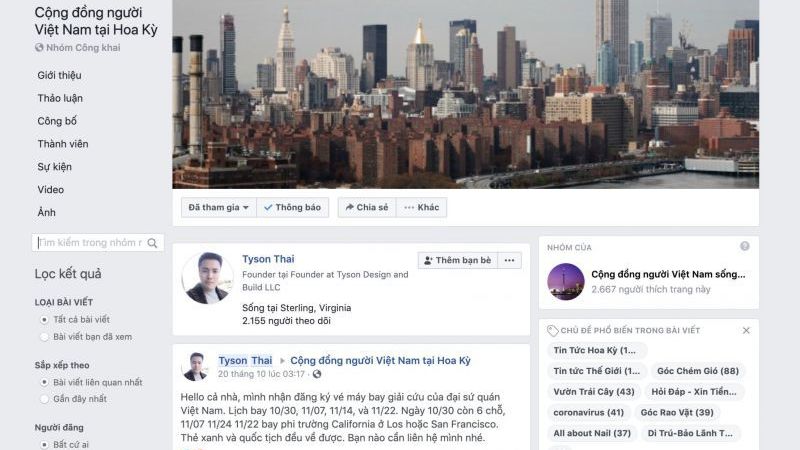Select the Bài viết bạn đã xem option
Viewport: 800px width, 450px height.
coord(44,337)
